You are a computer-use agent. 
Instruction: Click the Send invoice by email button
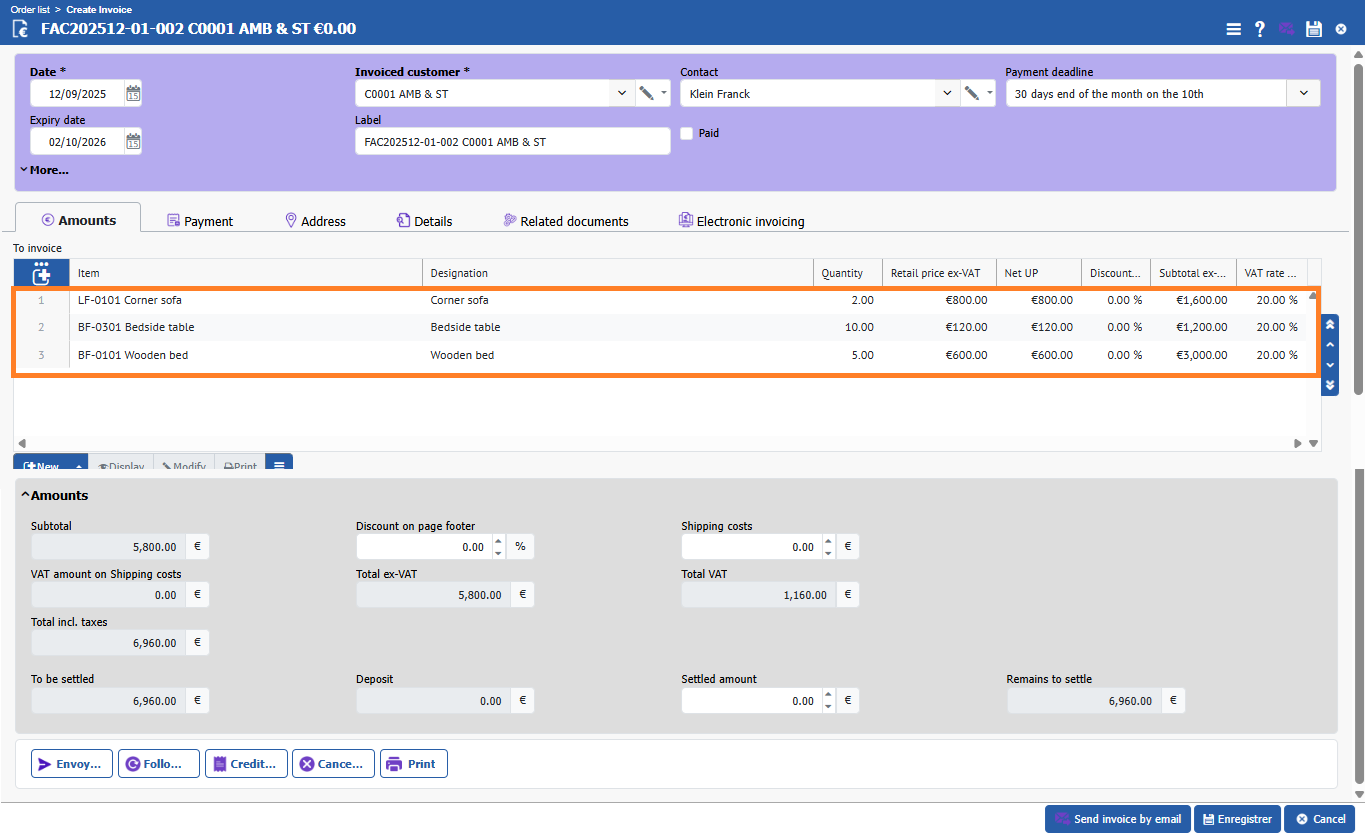tap(1117, 819)
